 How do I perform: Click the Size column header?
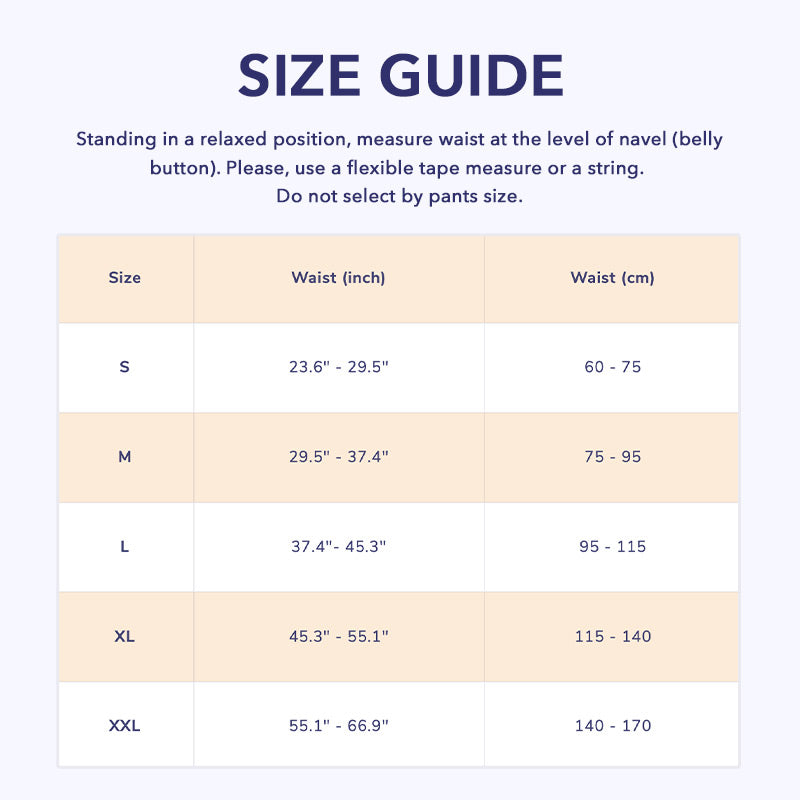(x=125, y=278)
